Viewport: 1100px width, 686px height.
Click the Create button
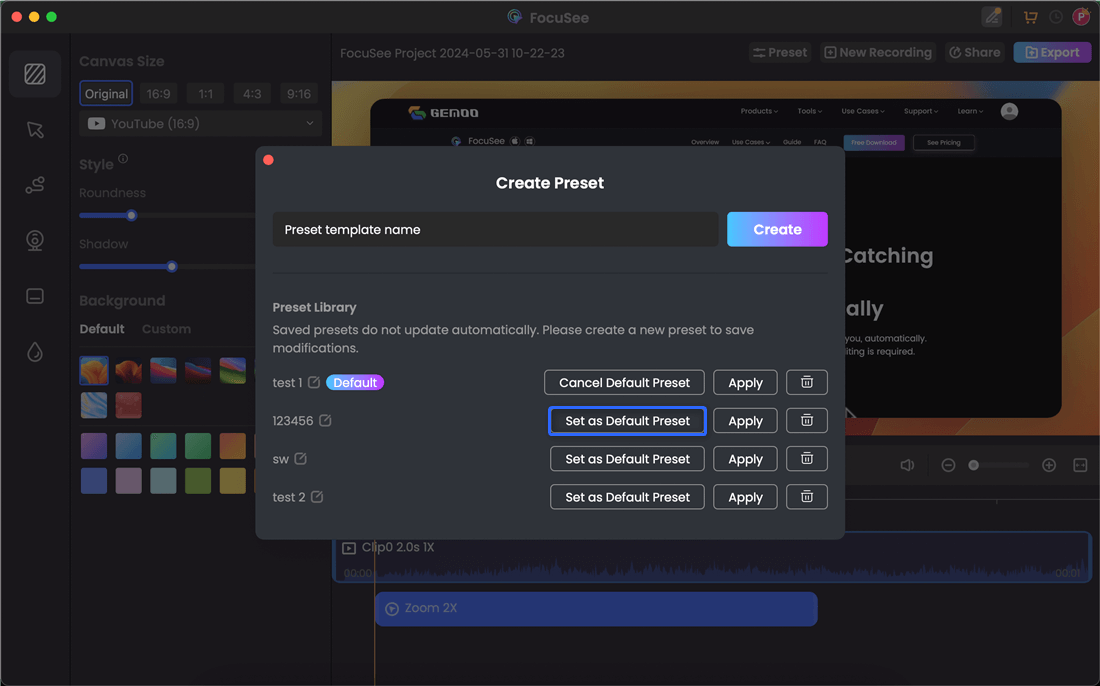[777, 229]
